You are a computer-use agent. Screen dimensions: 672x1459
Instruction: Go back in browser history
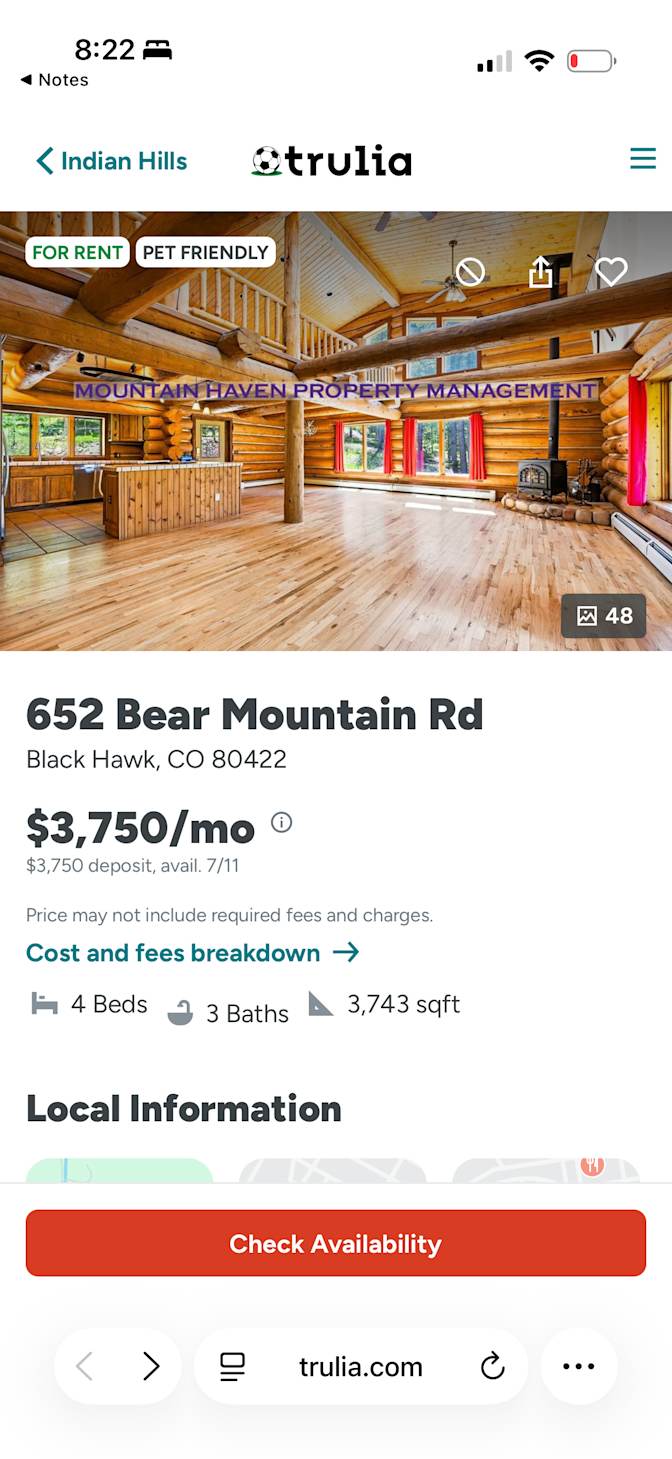(x=85, y=1366)
